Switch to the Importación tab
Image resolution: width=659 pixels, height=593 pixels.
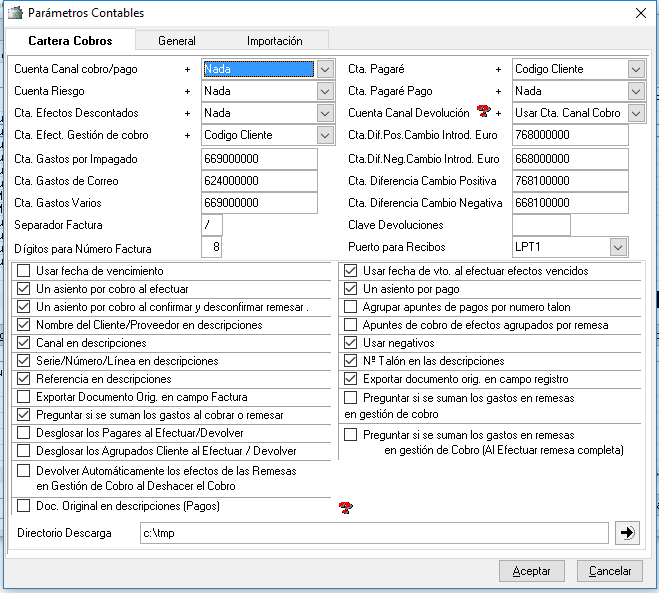pyautogui.click(x=274, y=41)
